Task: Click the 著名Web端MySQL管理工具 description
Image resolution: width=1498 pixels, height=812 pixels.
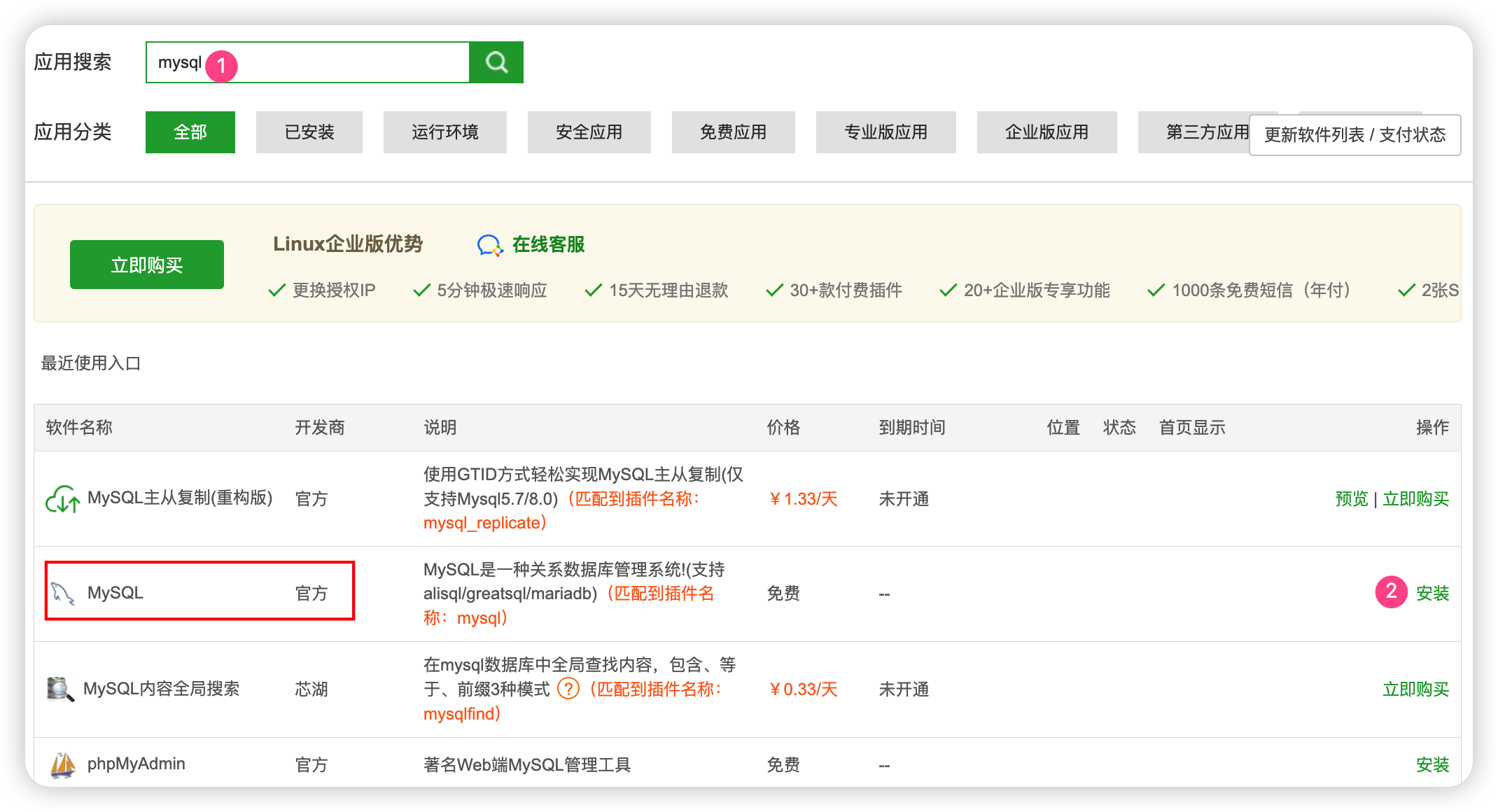Action: 527,765
